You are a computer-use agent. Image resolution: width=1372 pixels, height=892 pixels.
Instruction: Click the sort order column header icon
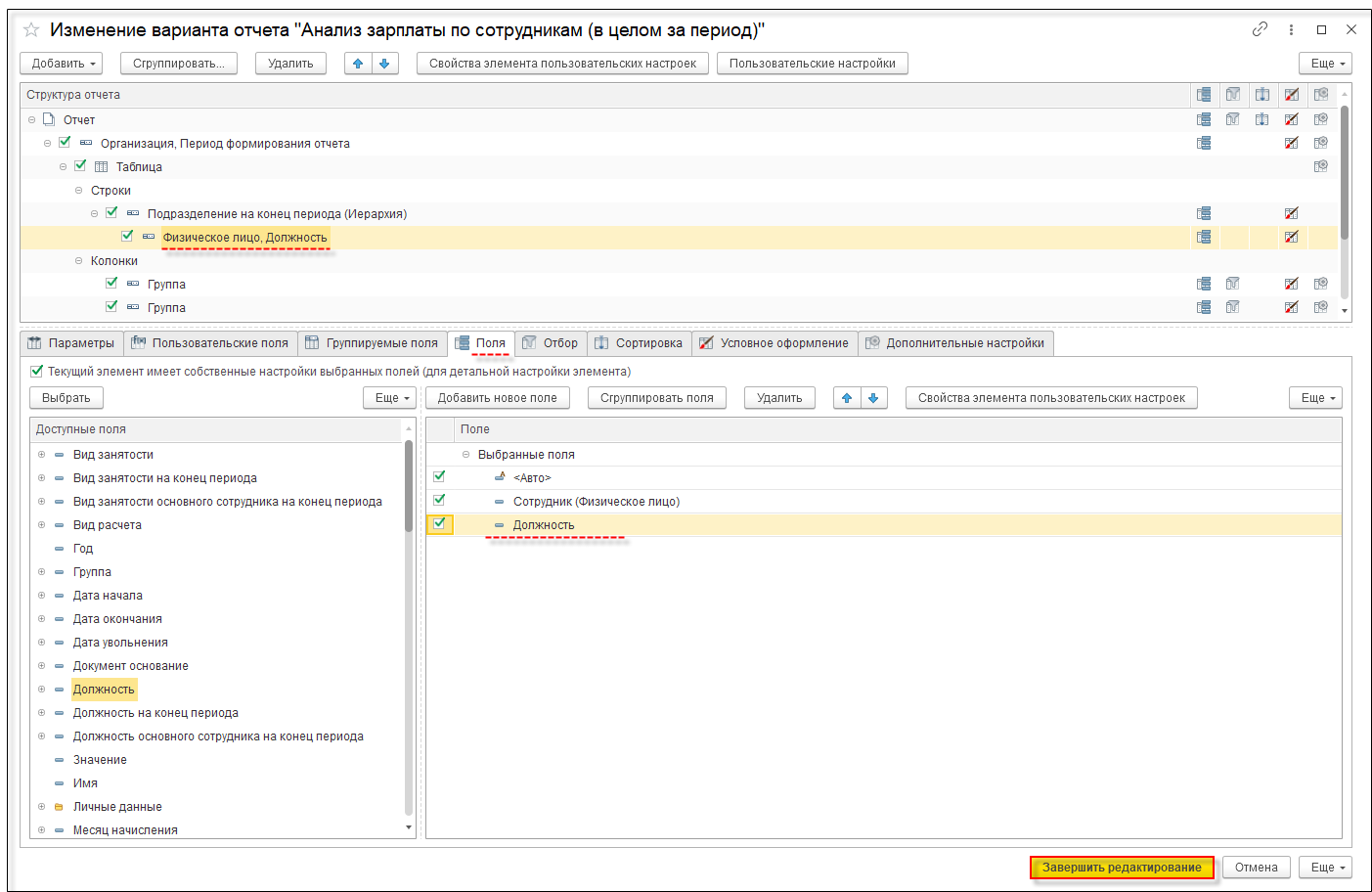point(1262,95)
